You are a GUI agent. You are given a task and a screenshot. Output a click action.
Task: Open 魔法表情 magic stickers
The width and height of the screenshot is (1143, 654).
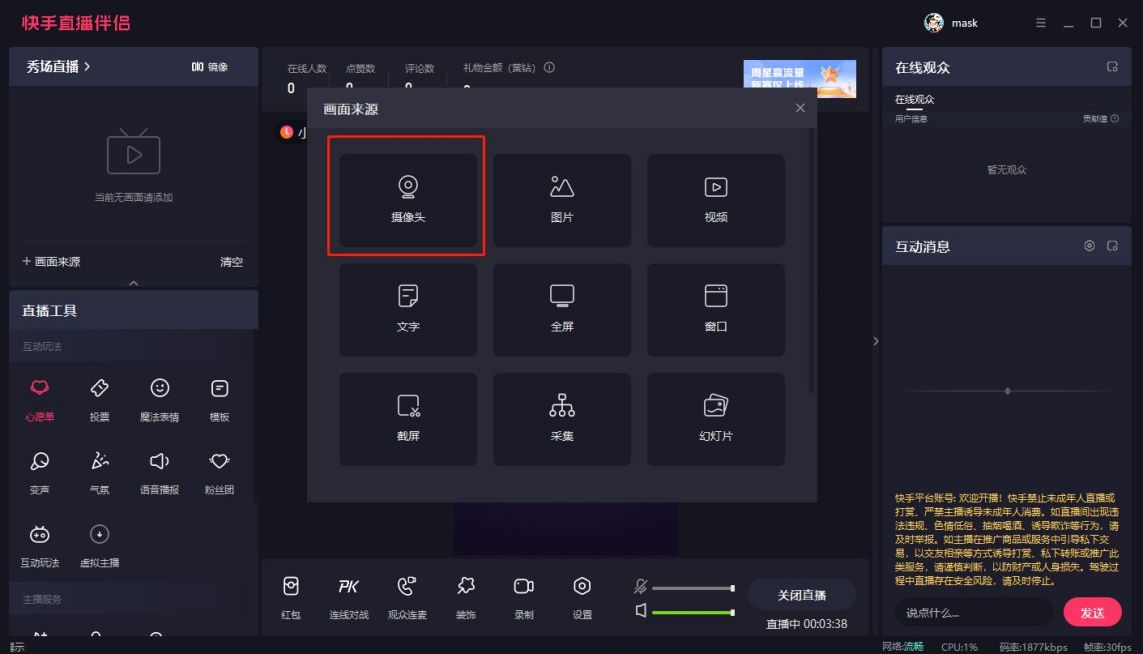(160, 400)
